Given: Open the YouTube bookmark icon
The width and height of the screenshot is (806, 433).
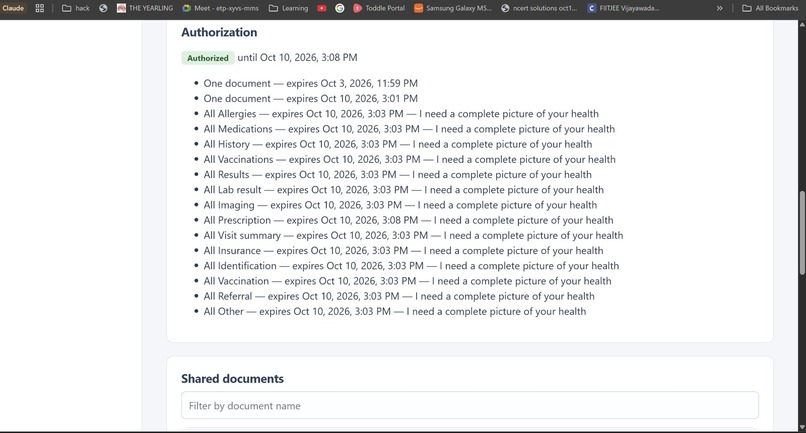Looking at the screenshot, I should [322, 8].
